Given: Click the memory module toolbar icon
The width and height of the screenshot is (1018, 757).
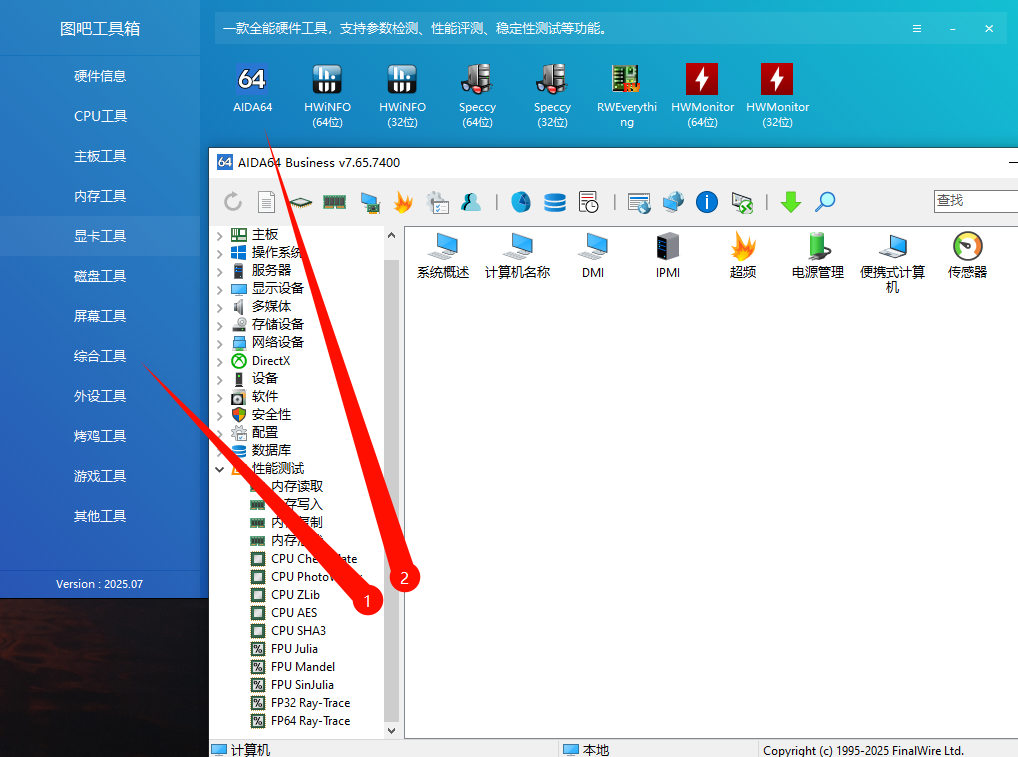Looking at the screenshot, I should click(x=334, y=202).
